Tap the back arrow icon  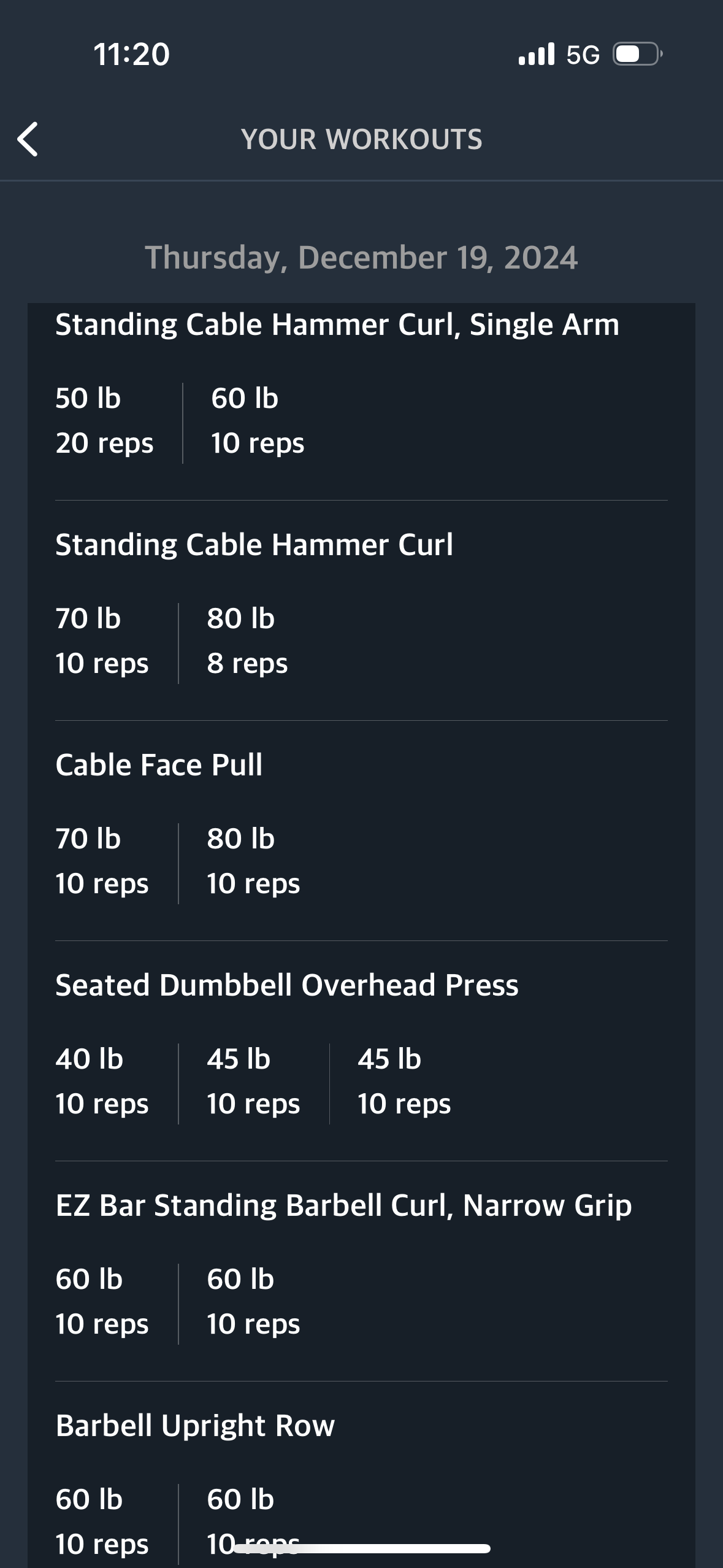tap(28, 139)
